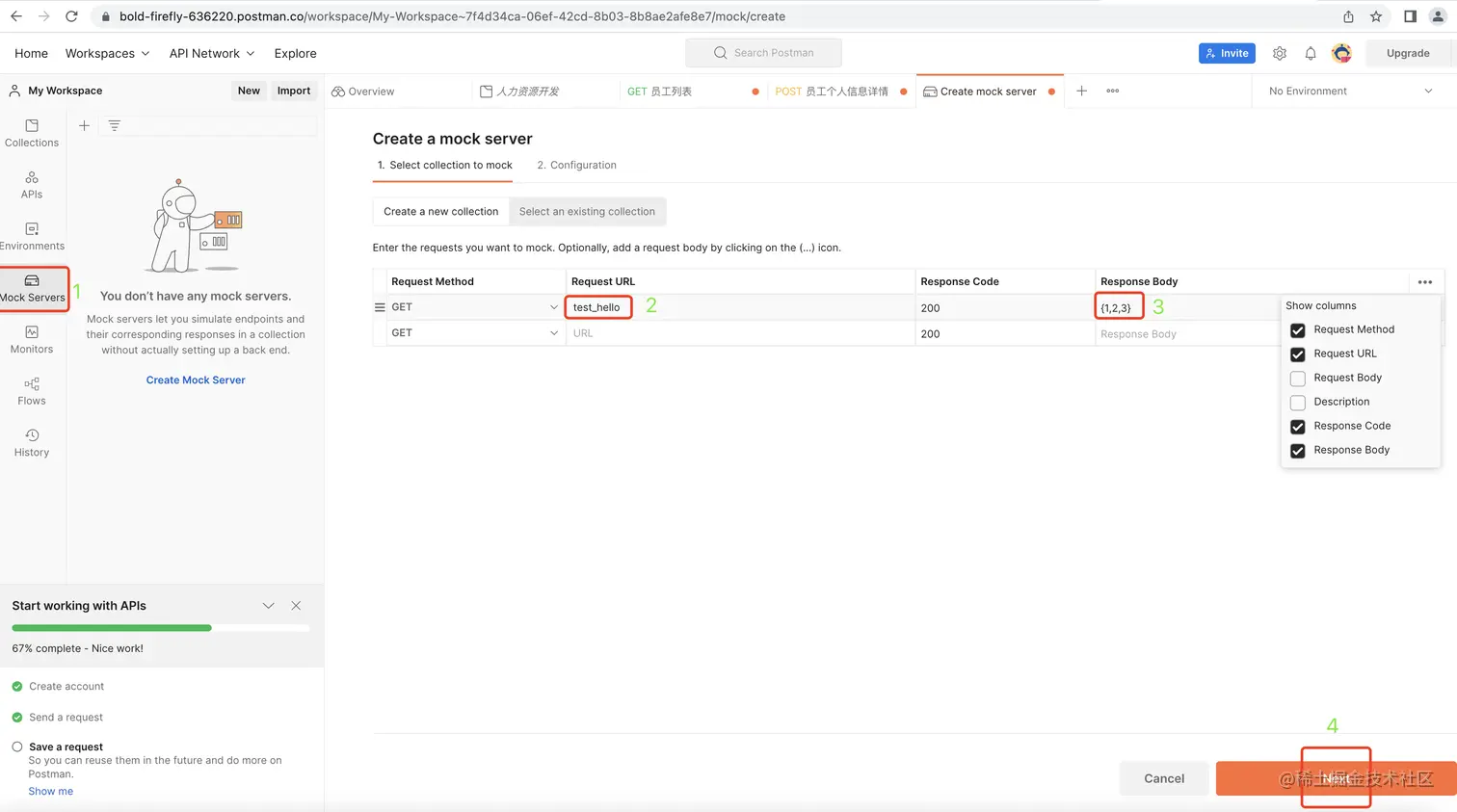Reload the browser page
Screen dimensions: 1457x812
71,16
